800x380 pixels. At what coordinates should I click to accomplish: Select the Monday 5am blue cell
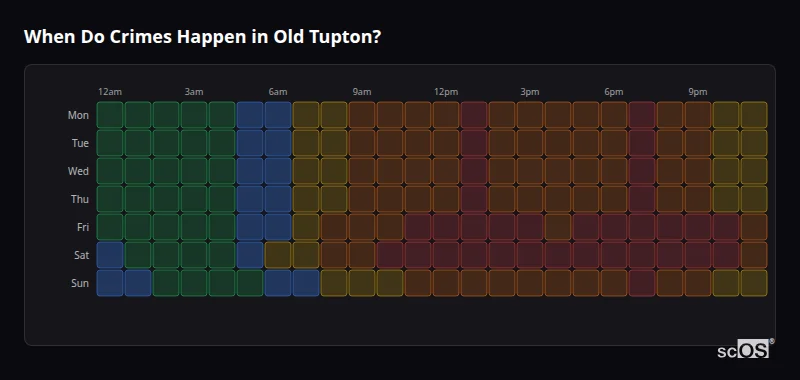pyautogui.click(x=250, y=115)
